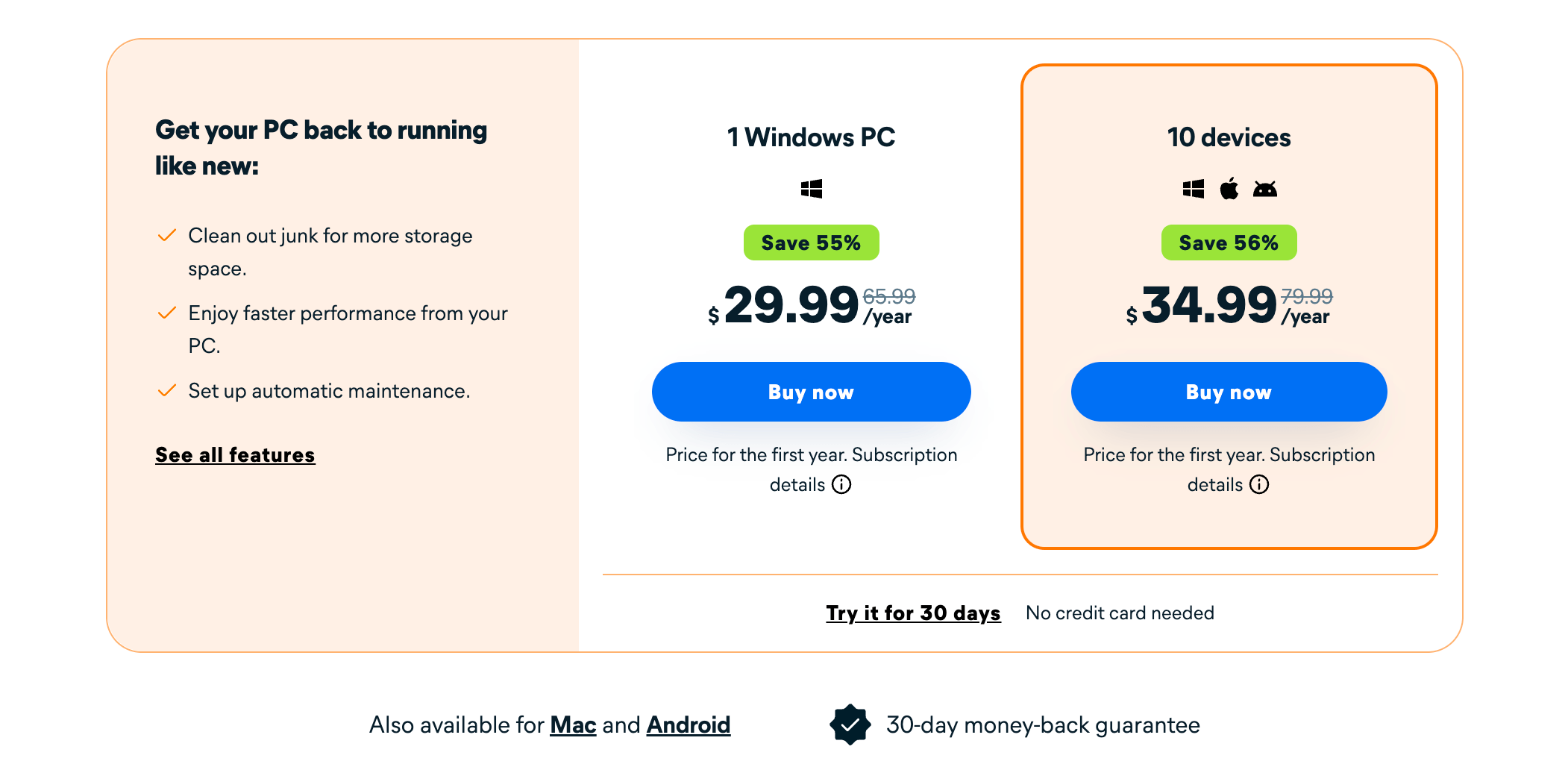Open See all features

coord(234,454)
